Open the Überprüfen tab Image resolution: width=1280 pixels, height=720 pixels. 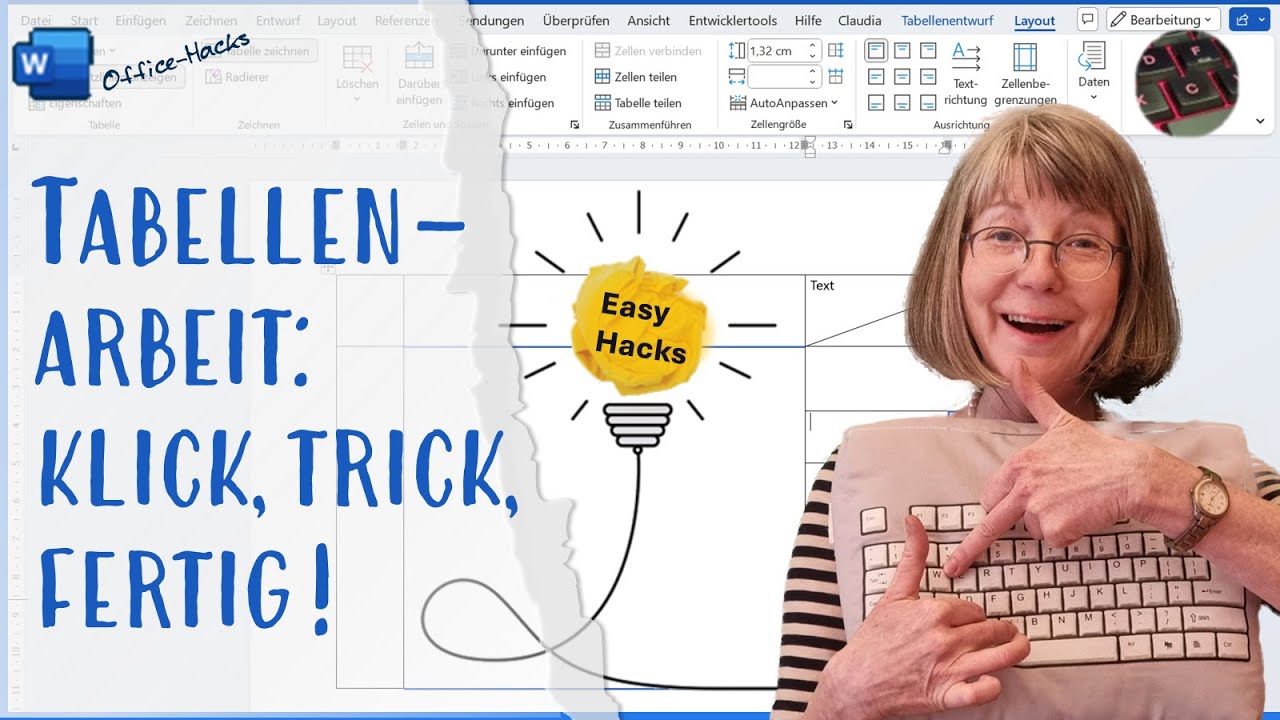(x=575, y=21)
